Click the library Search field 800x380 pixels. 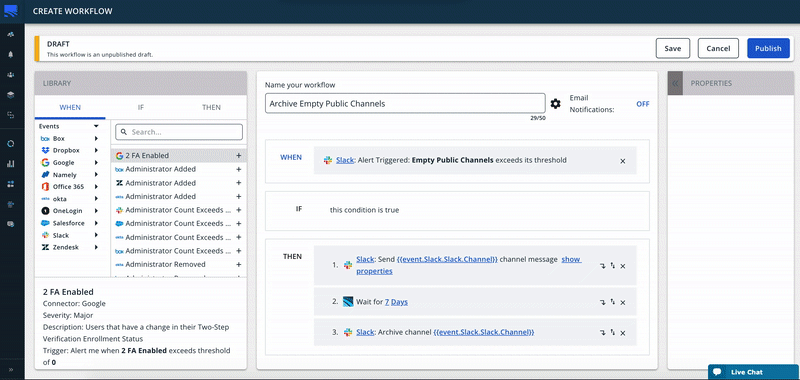179,132
